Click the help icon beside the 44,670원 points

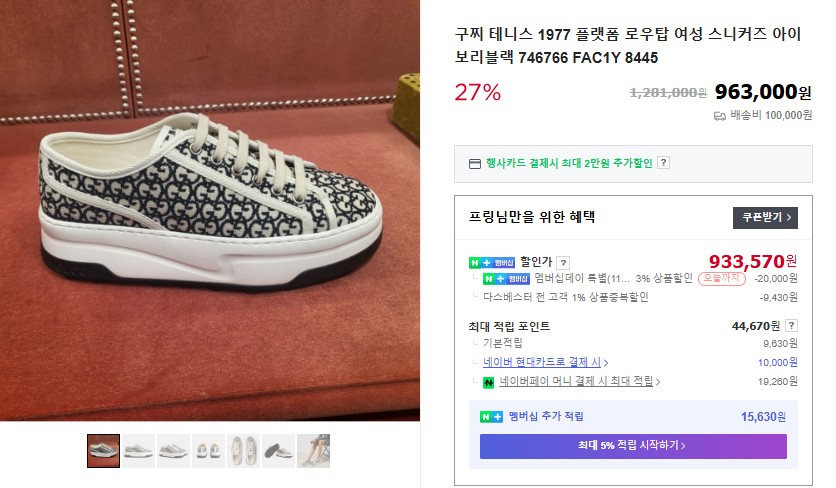pos(792,326)
